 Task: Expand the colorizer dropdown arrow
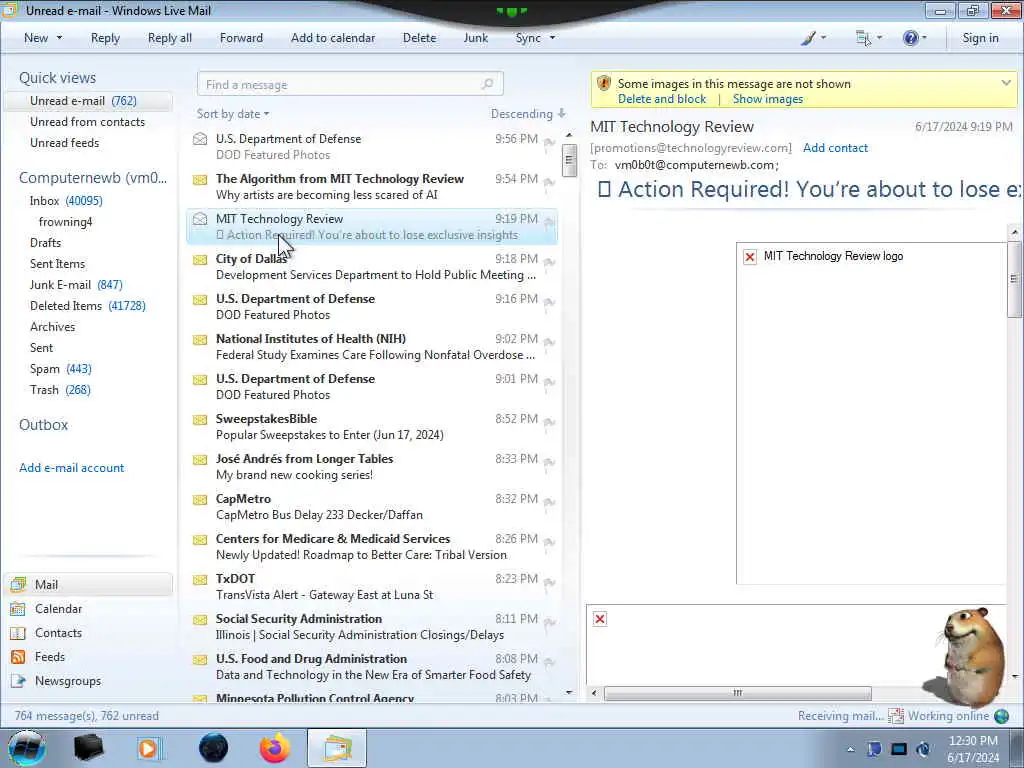point(824,38)
